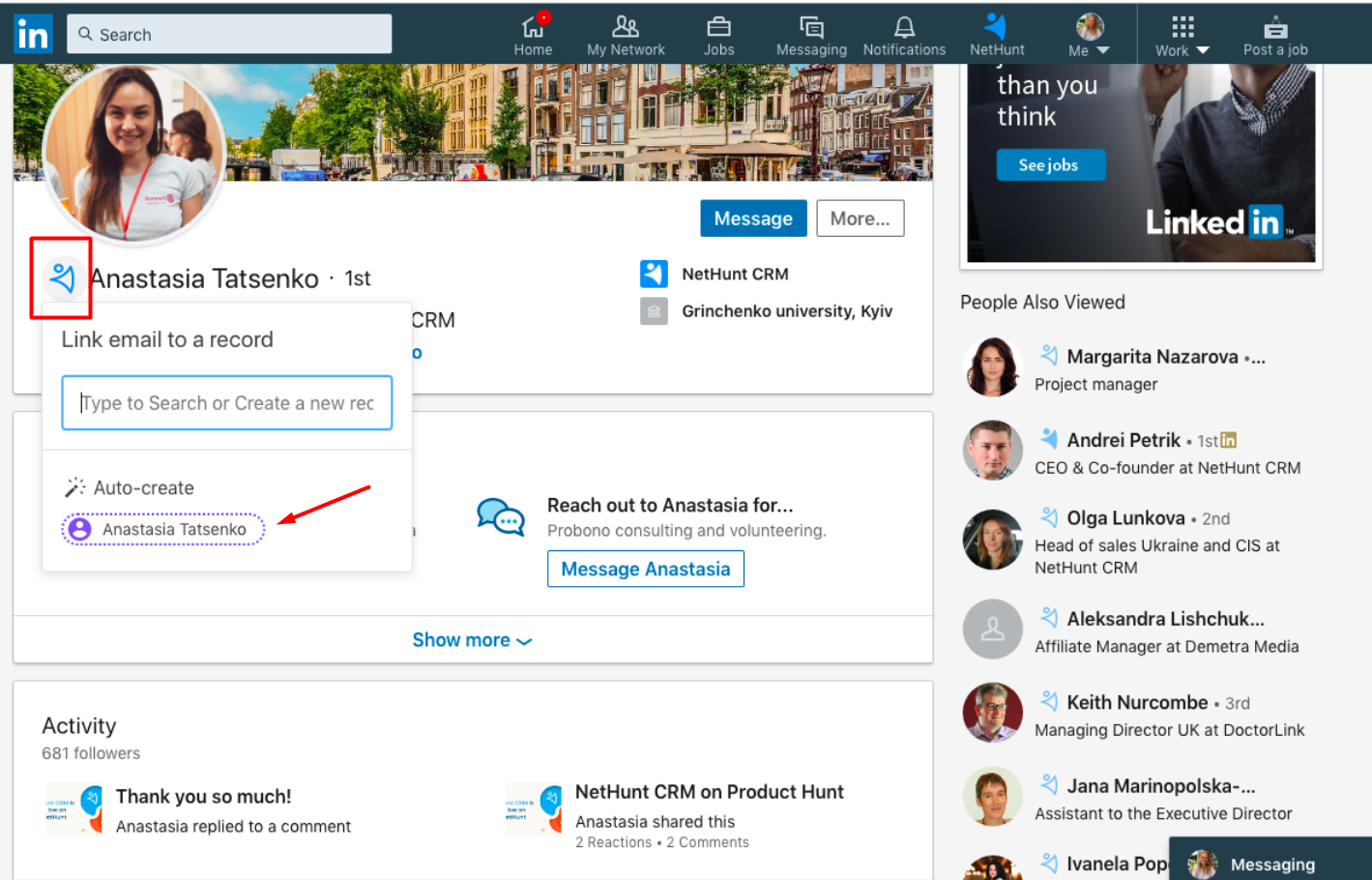Click NetHunt icon next to Aleksandra Lishchuk
The height and width of the screenshot is (880, 1372).
pyautogui.click(x=1048, y=617)
